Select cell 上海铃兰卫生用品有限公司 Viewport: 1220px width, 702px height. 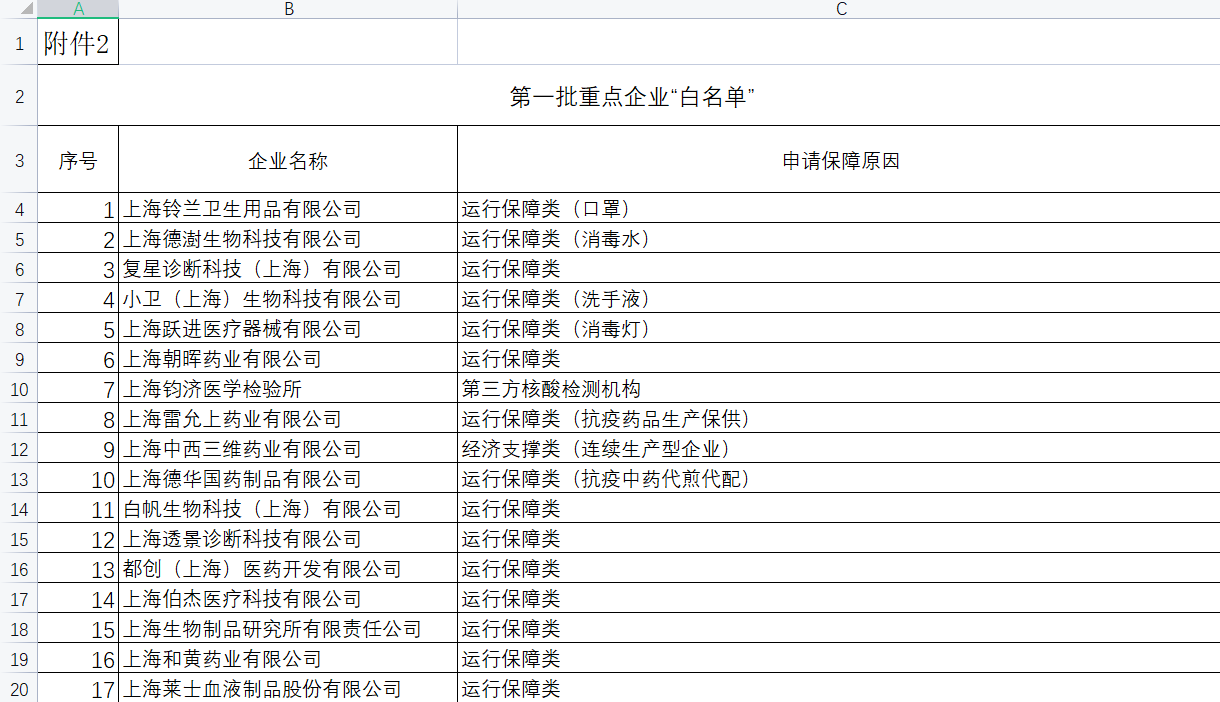[288, 209]
